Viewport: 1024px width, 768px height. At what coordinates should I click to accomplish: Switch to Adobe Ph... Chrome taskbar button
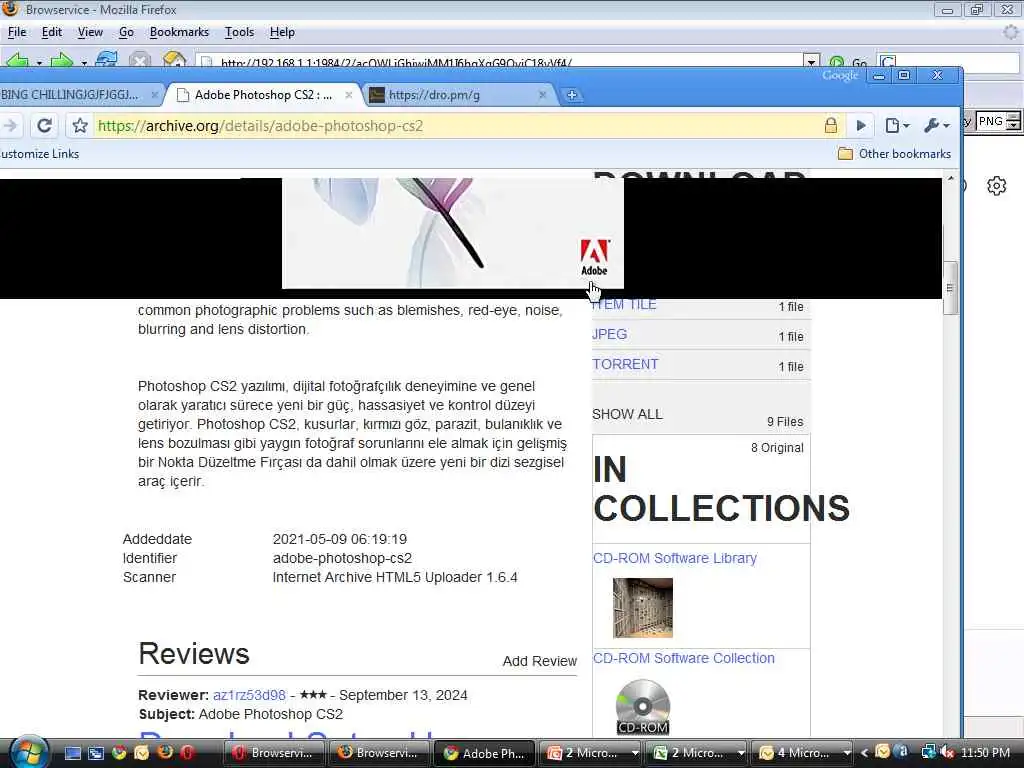485,753
